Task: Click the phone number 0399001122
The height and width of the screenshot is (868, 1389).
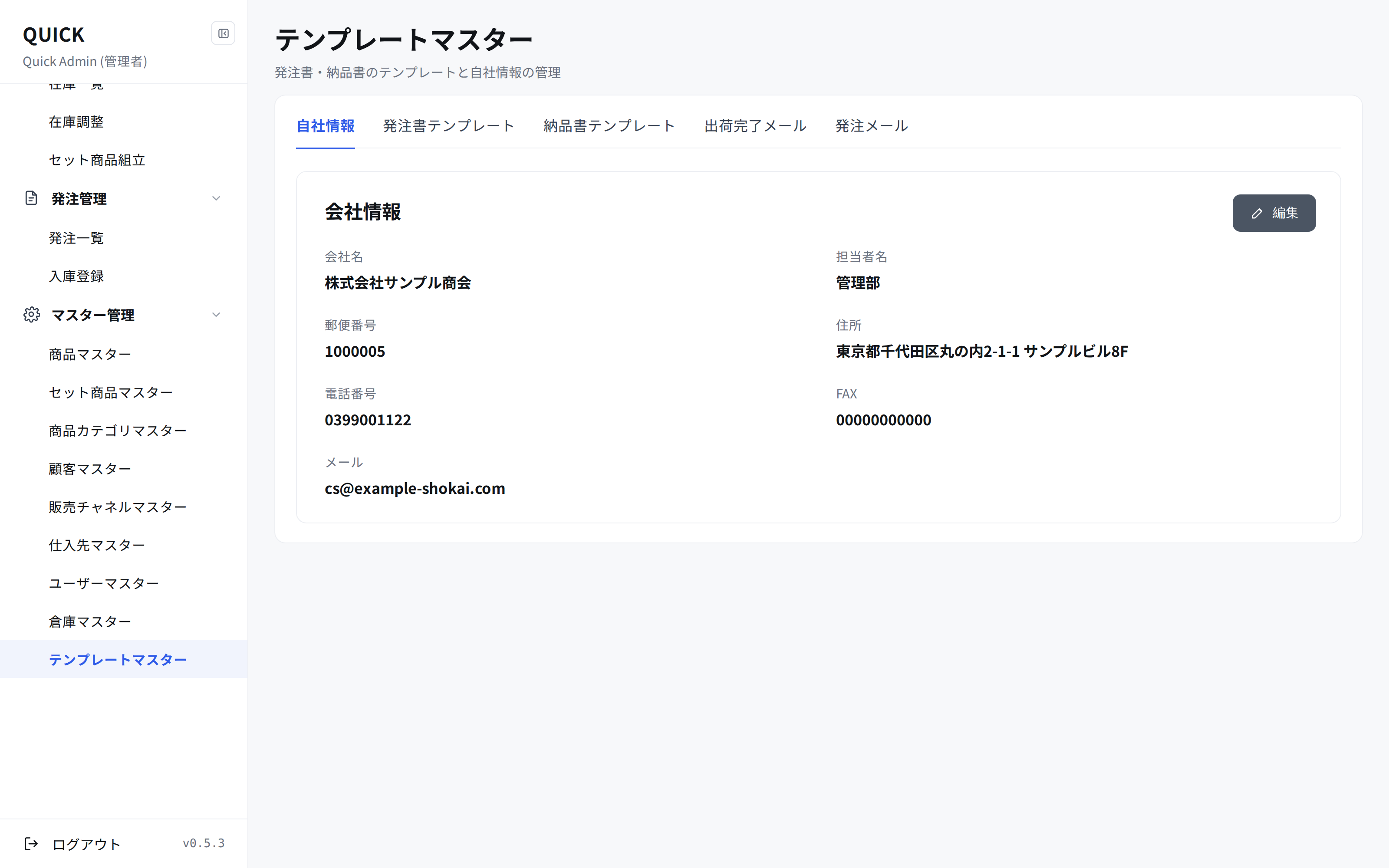Action: click(368, 420)
